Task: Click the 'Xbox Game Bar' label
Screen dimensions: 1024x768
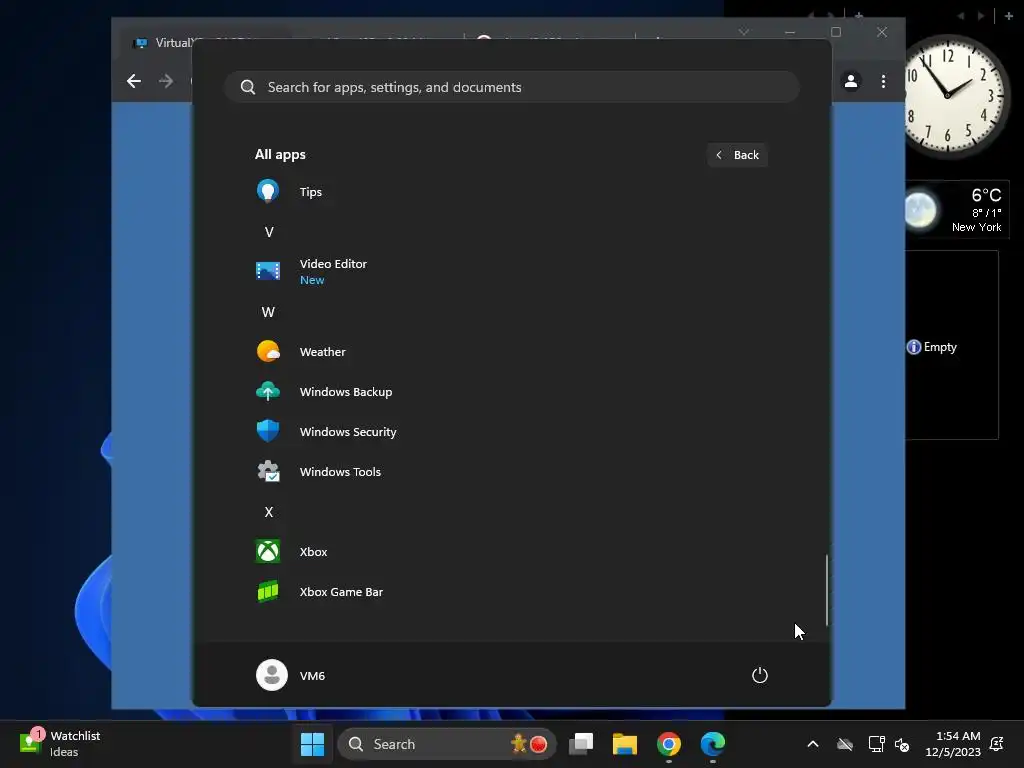Action: [341, 592]
